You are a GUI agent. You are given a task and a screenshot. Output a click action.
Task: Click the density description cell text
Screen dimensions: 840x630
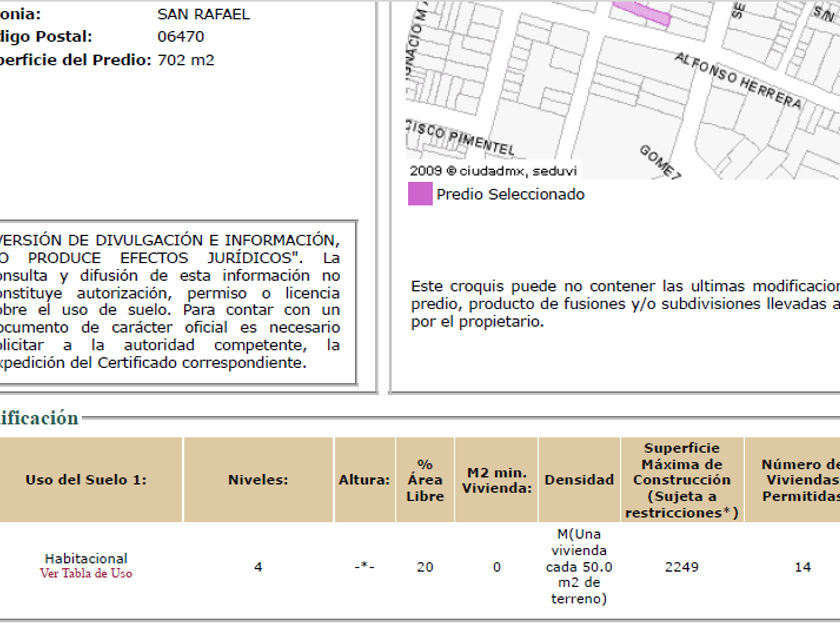click(x=579, y=566)
